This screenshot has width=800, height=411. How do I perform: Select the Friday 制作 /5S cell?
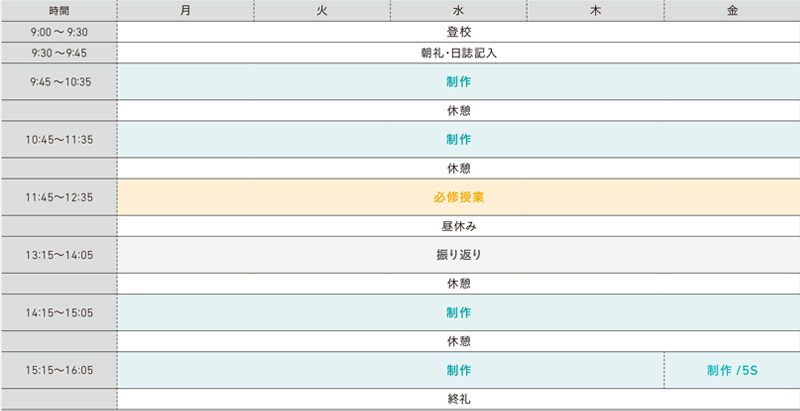[x=732, y=370]
